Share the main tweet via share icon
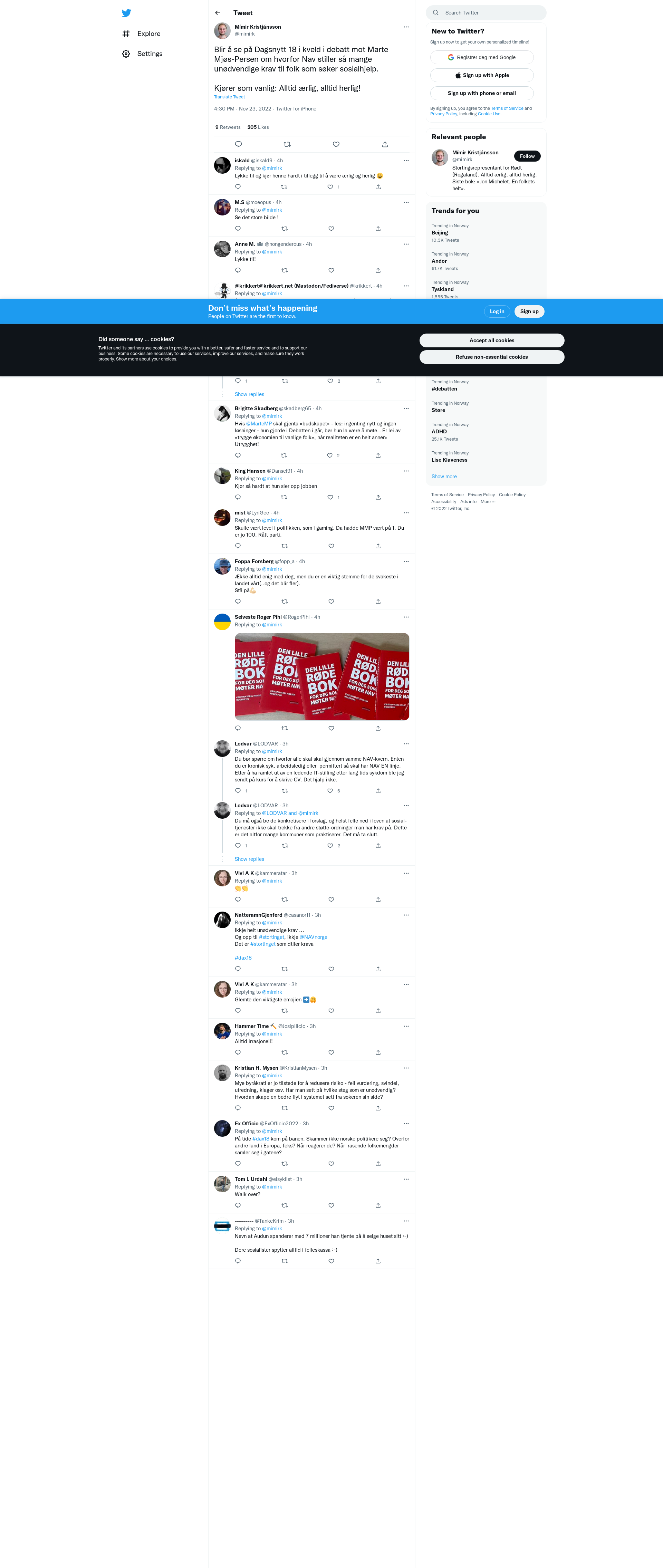 click(x=385, y=144)
